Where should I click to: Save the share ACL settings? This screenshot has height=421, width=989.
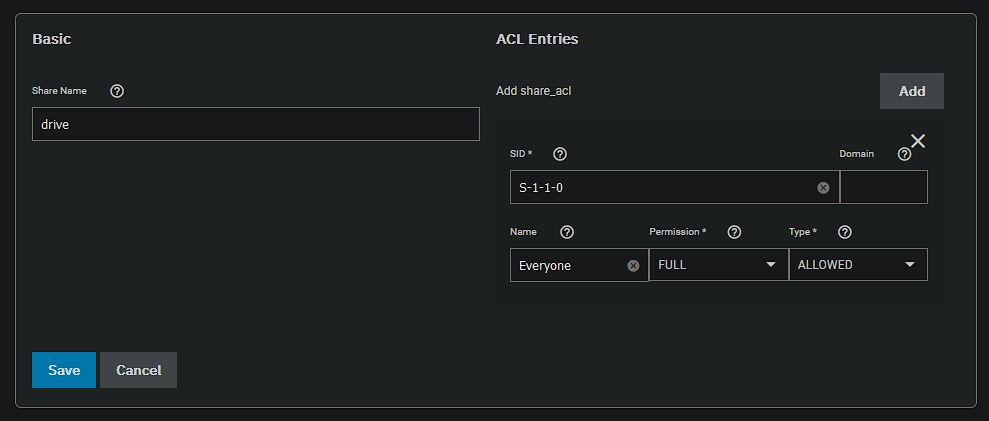pyautogui.click(x=64, y=370)
